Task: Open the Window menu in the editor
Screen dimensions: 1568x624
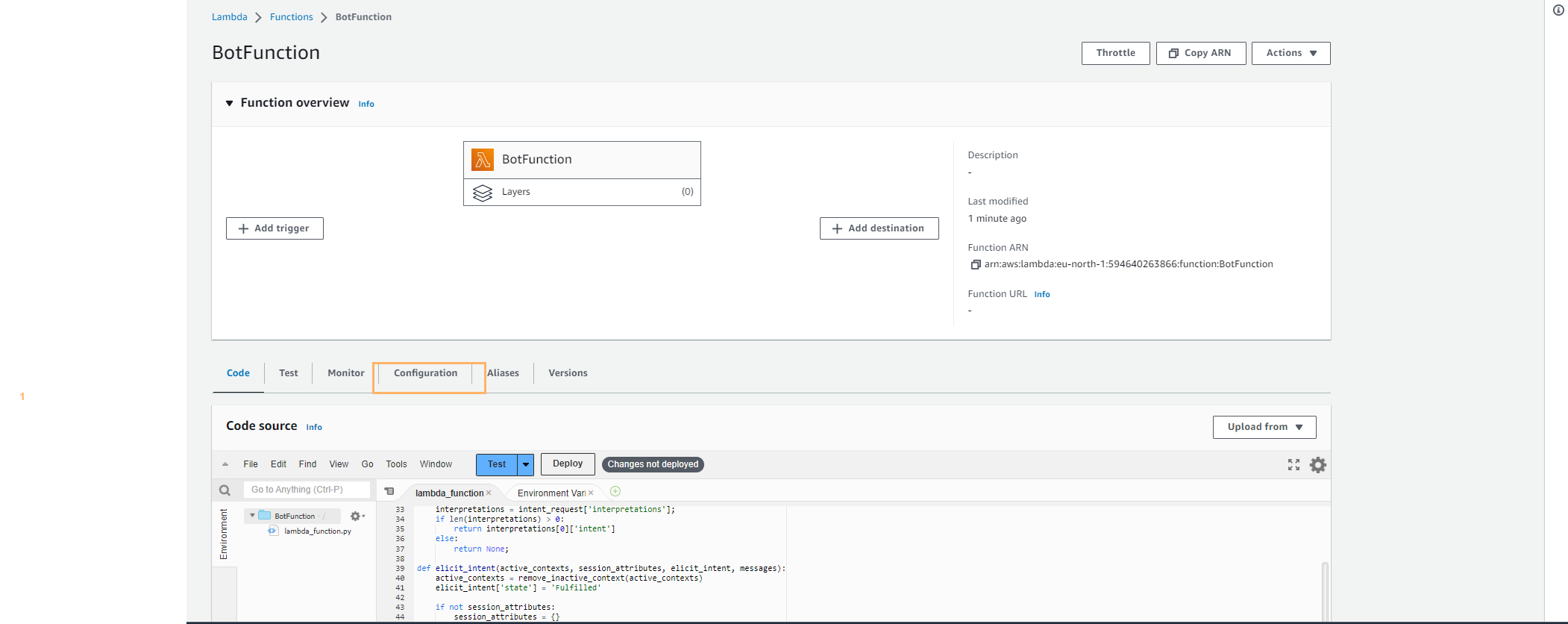Action: click(x=436, y=464)
